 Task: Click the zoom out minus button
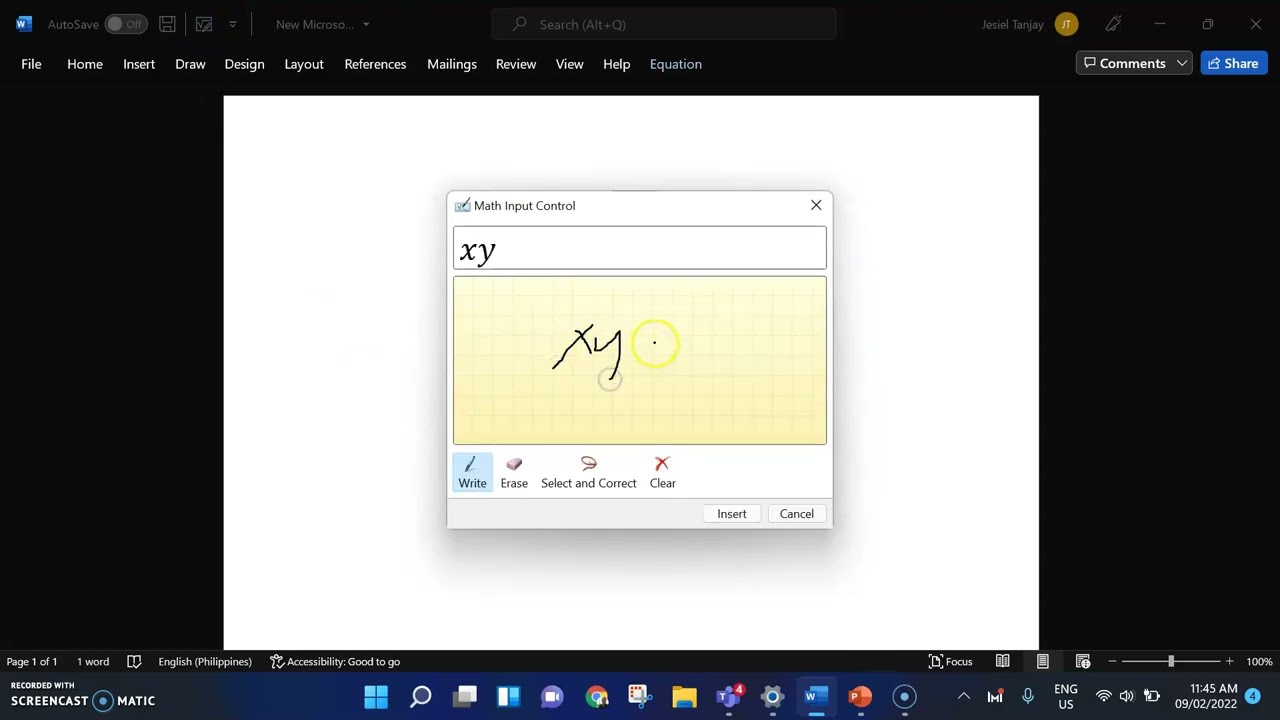[x=1112, y=662]
